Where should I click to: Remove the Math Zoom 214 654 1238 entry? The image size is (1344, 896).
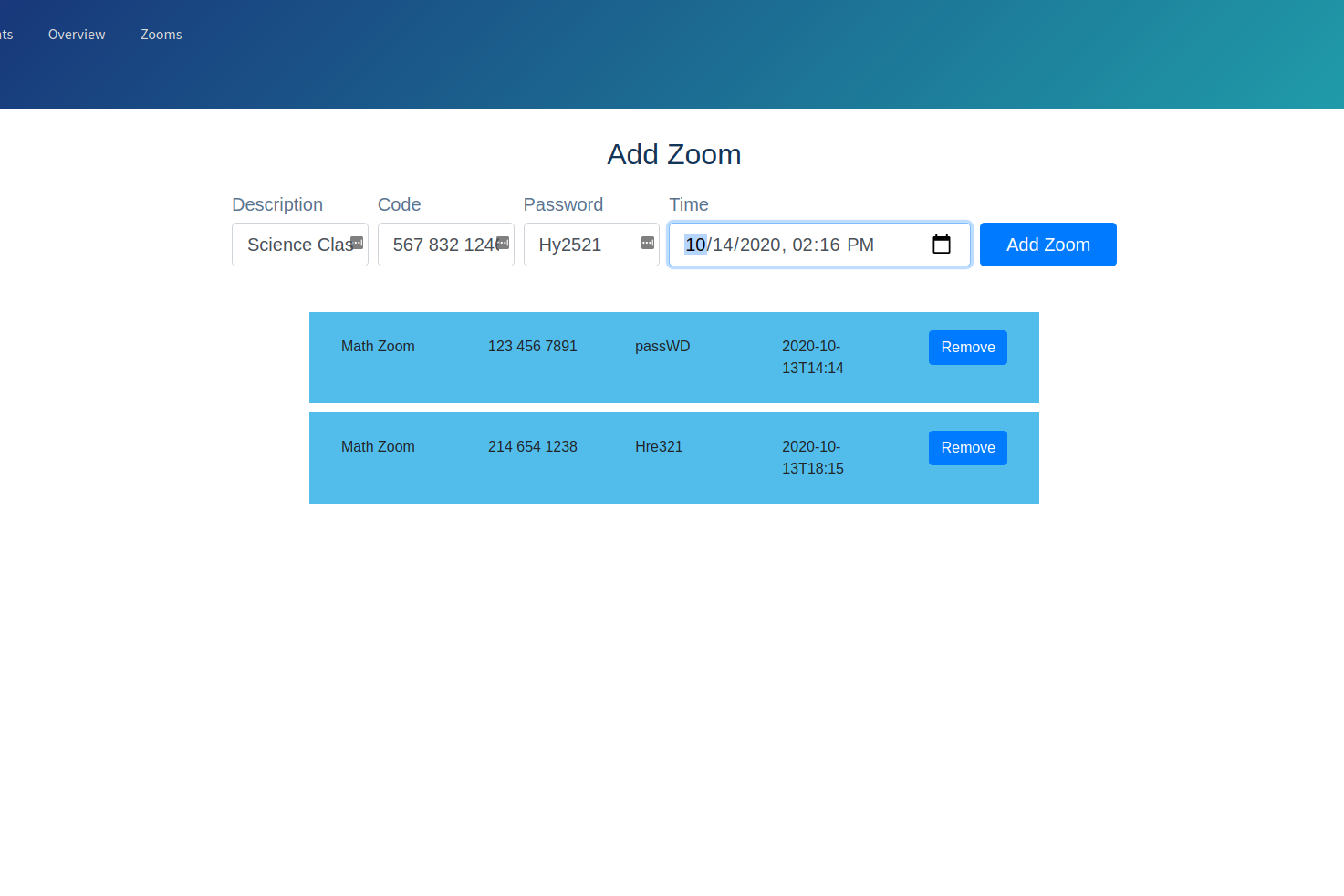tap(968, 448)
